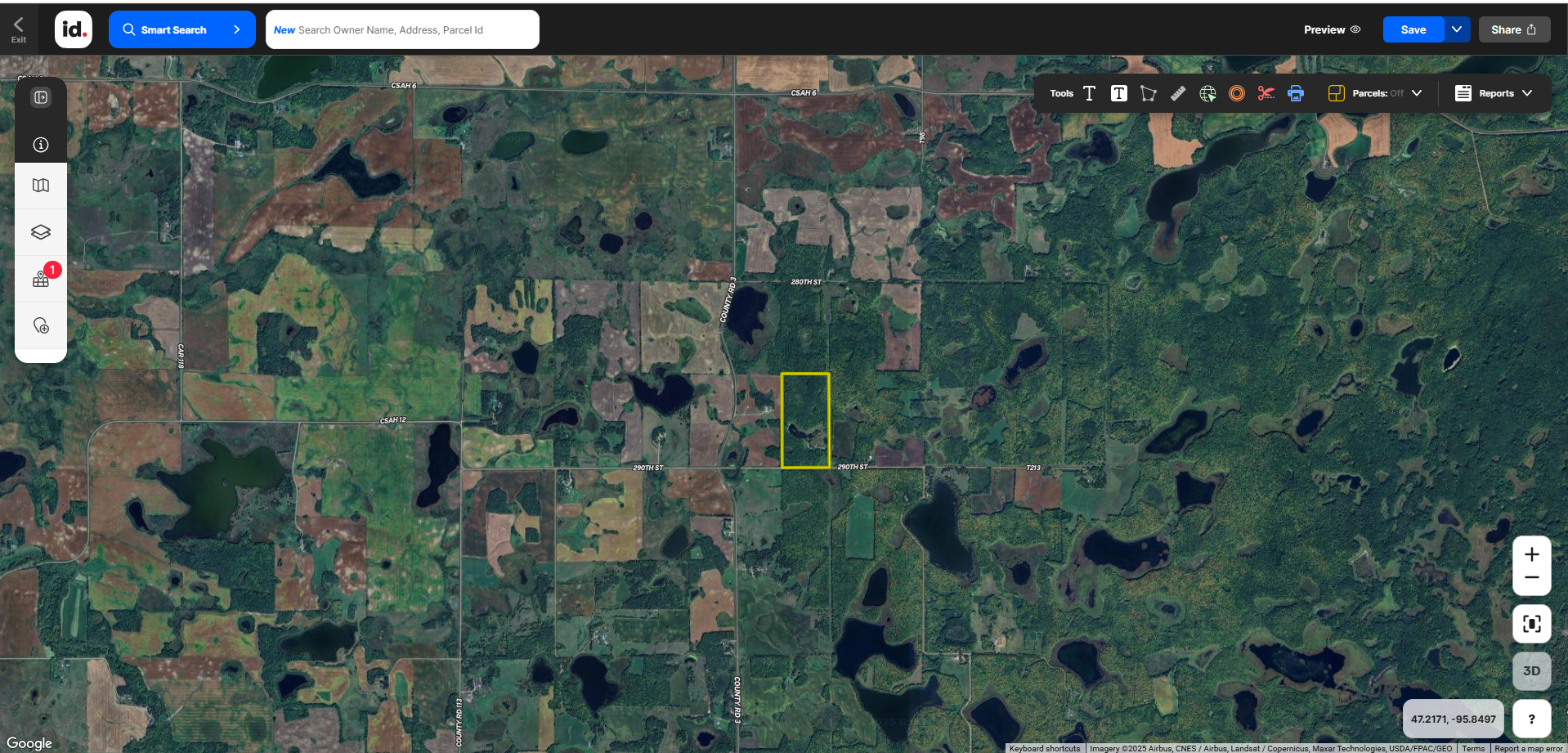Image resolution: width=1568 pixels, height=753 pixels.
Task: Share the map
Action: 1514,29
